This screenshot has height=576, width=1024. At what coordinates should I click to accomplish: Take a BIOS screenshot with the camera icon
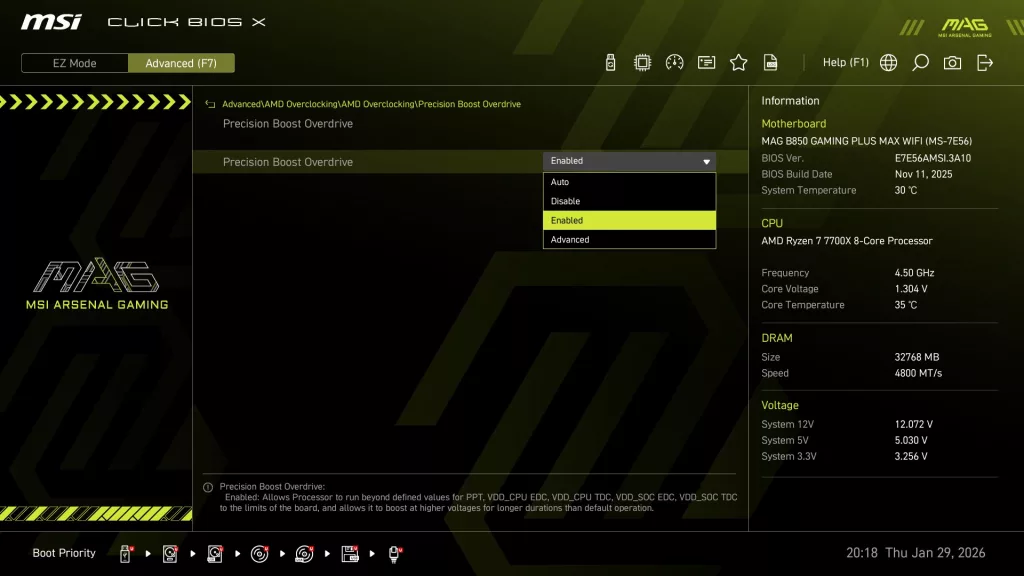(x=952, y=61)
